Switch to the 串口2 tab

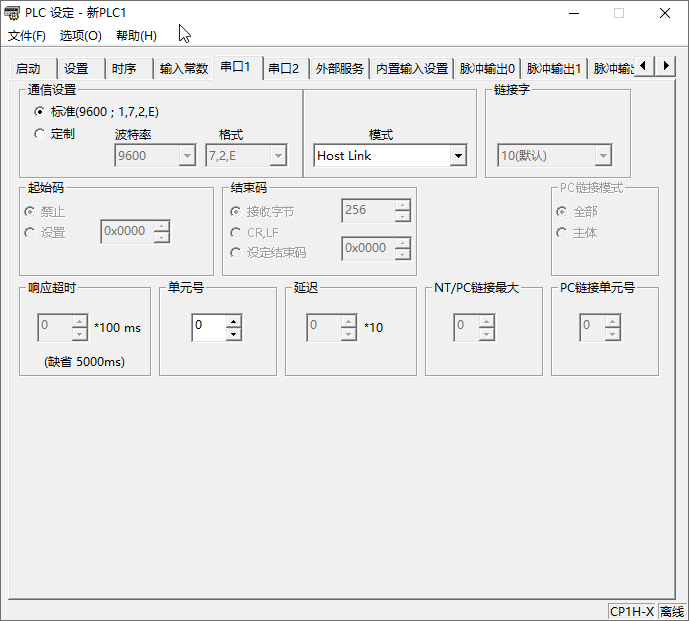tap(283, 69)
